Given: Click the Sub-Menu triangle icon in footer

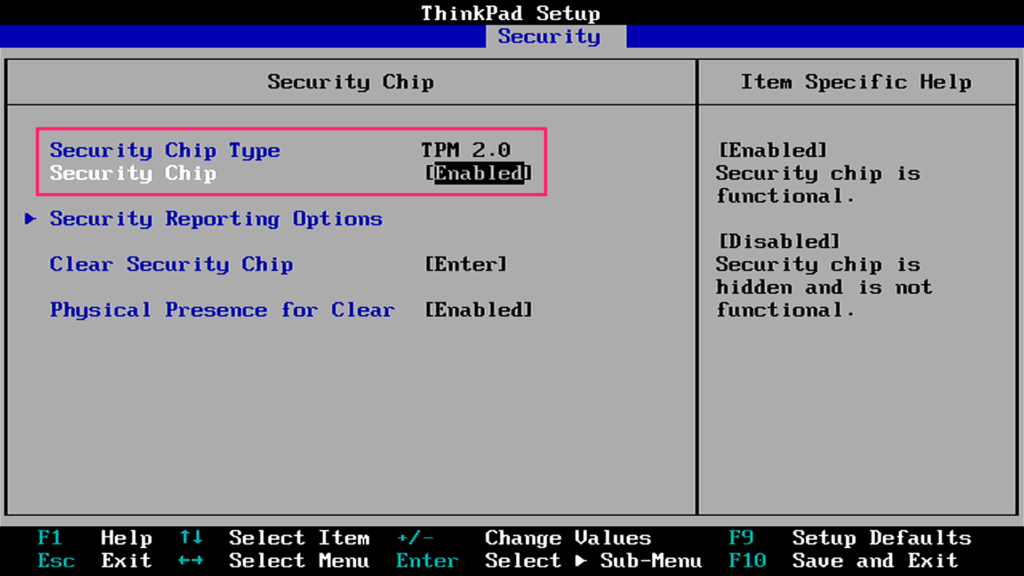Looking at the screenshot, I should pyautogui.click(x=581, y=561).
